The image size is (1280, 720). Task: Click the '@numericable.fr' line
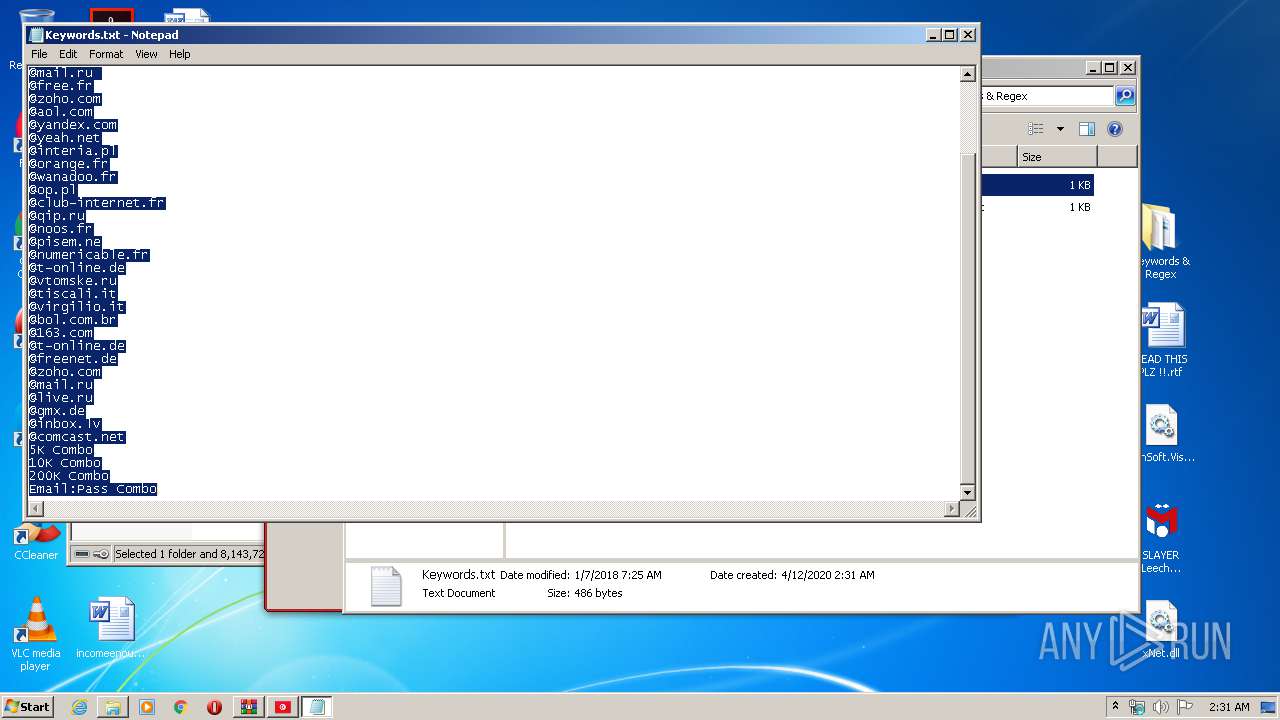[88, 255]
